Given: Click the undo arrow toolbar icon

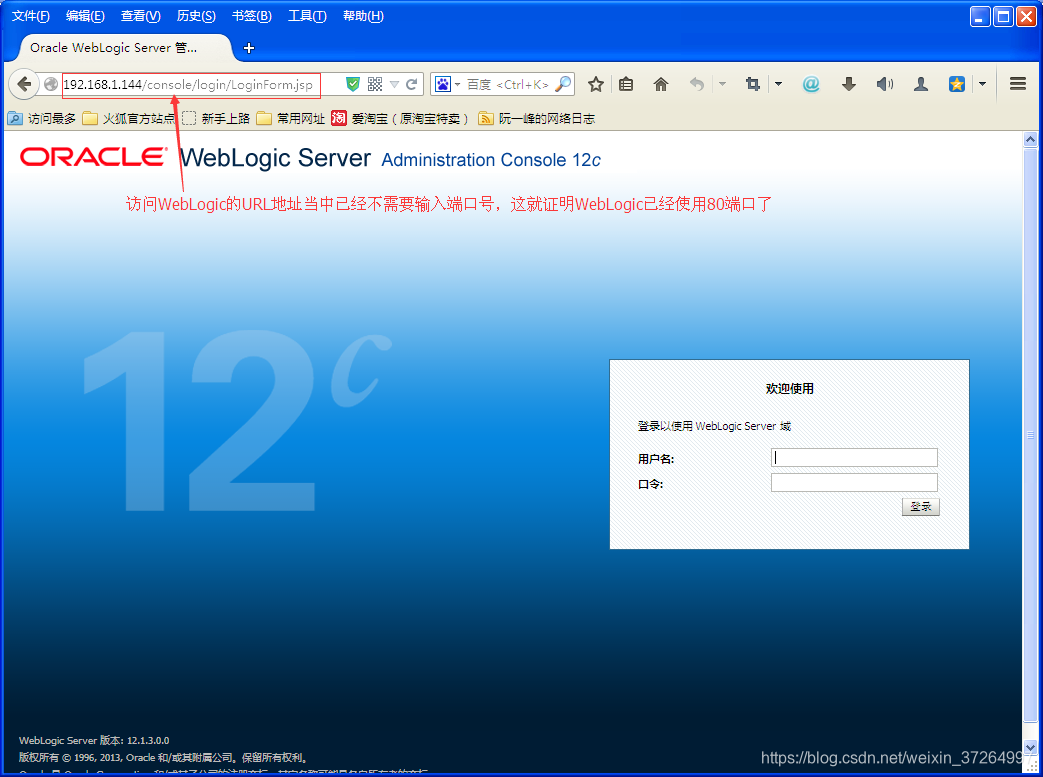Looking at the screenshot, I should click(696, 84).
